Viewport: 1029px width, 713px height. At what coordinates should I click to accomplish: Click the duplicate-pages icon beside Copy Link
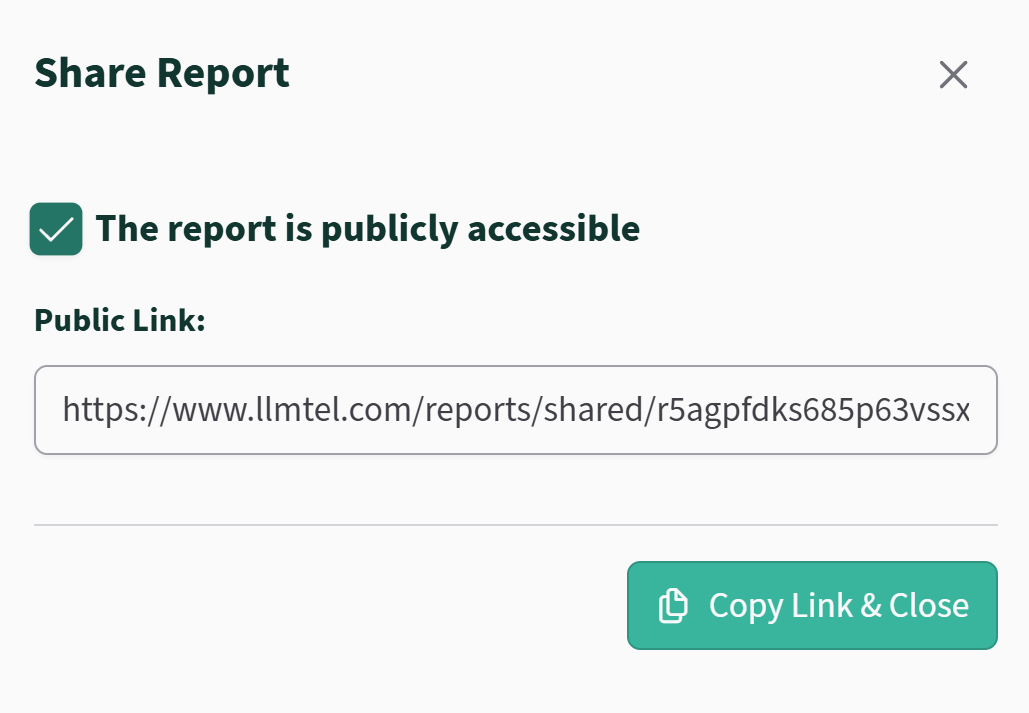(x=673, y=606)
